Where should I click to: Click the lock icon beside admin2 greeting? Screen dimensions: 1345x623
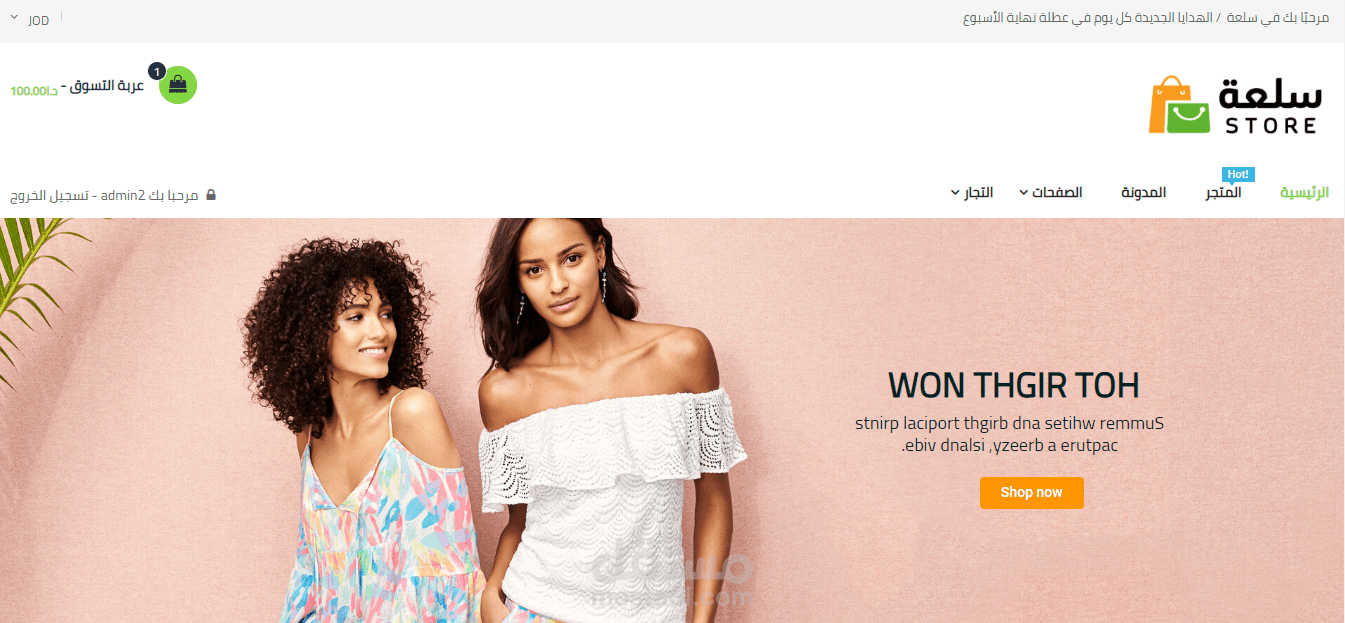(x=210, y=194)
